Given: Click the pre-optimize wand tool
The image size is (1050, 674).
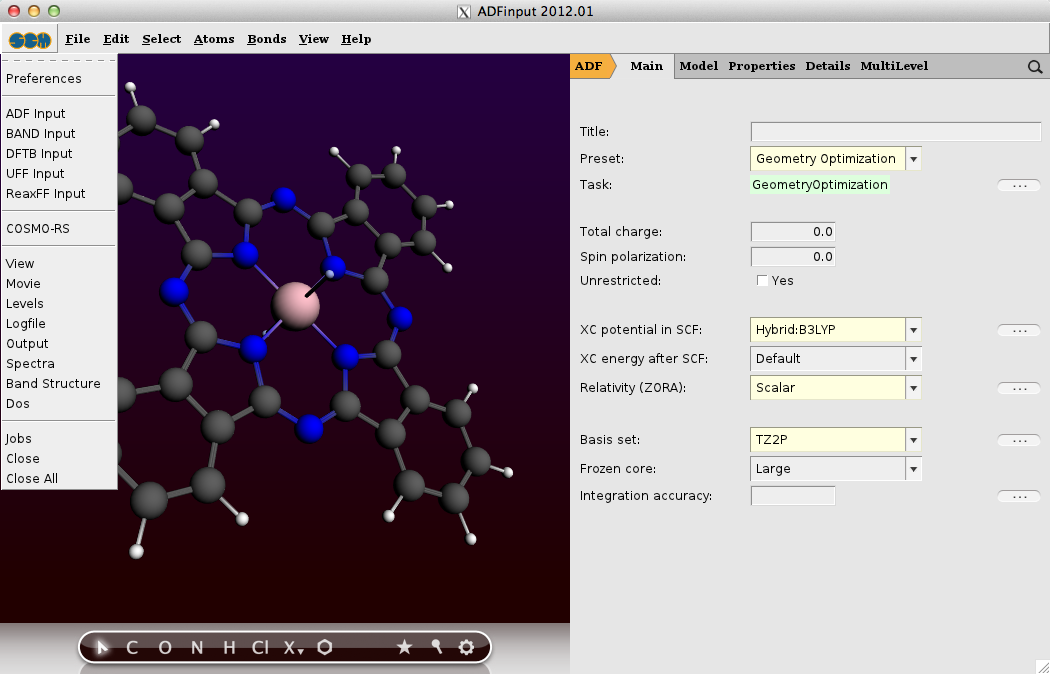Looking at the screenshot, I should 437,647.
